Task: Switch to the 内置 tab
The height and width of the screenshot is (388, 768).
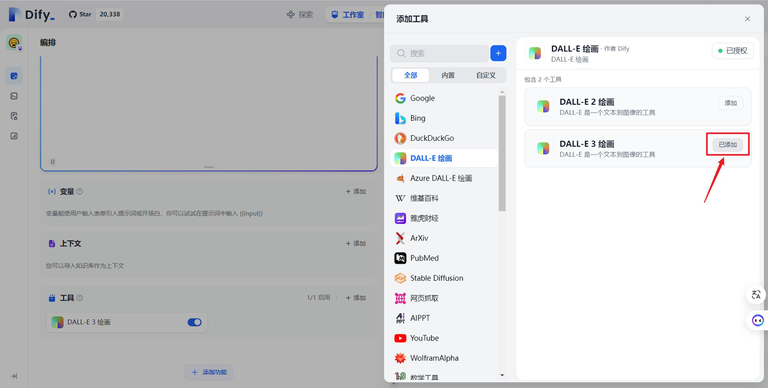Action: coord(448,75)
